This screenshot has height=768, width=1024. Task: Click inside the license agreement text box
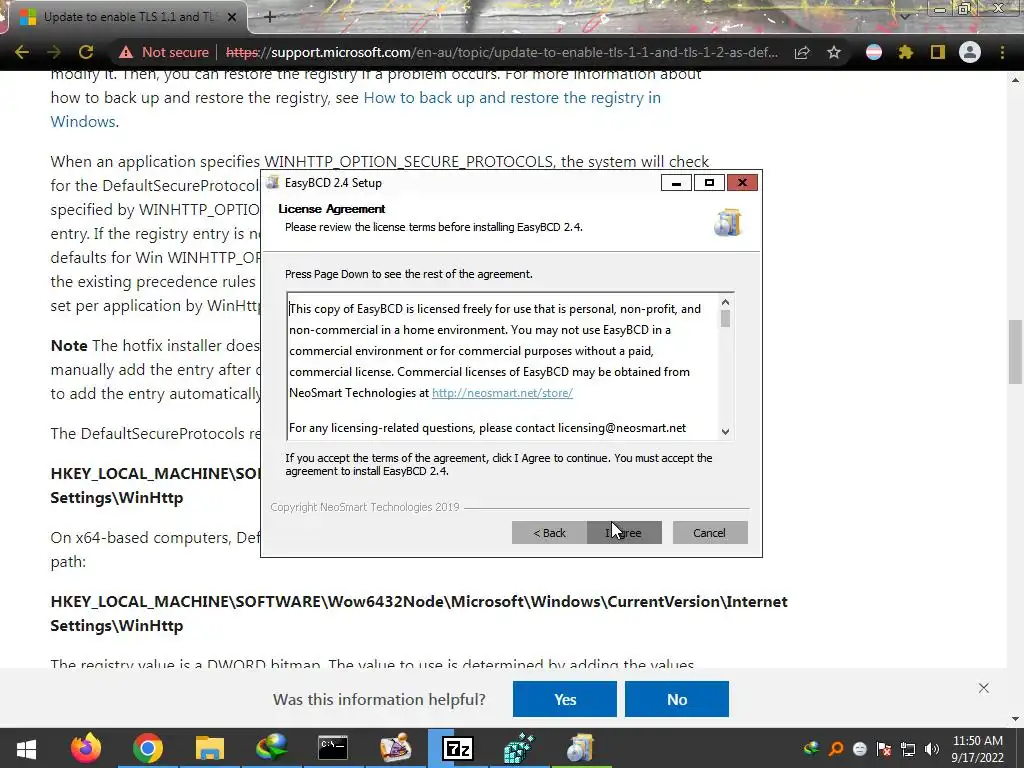(x=503, y=366)
